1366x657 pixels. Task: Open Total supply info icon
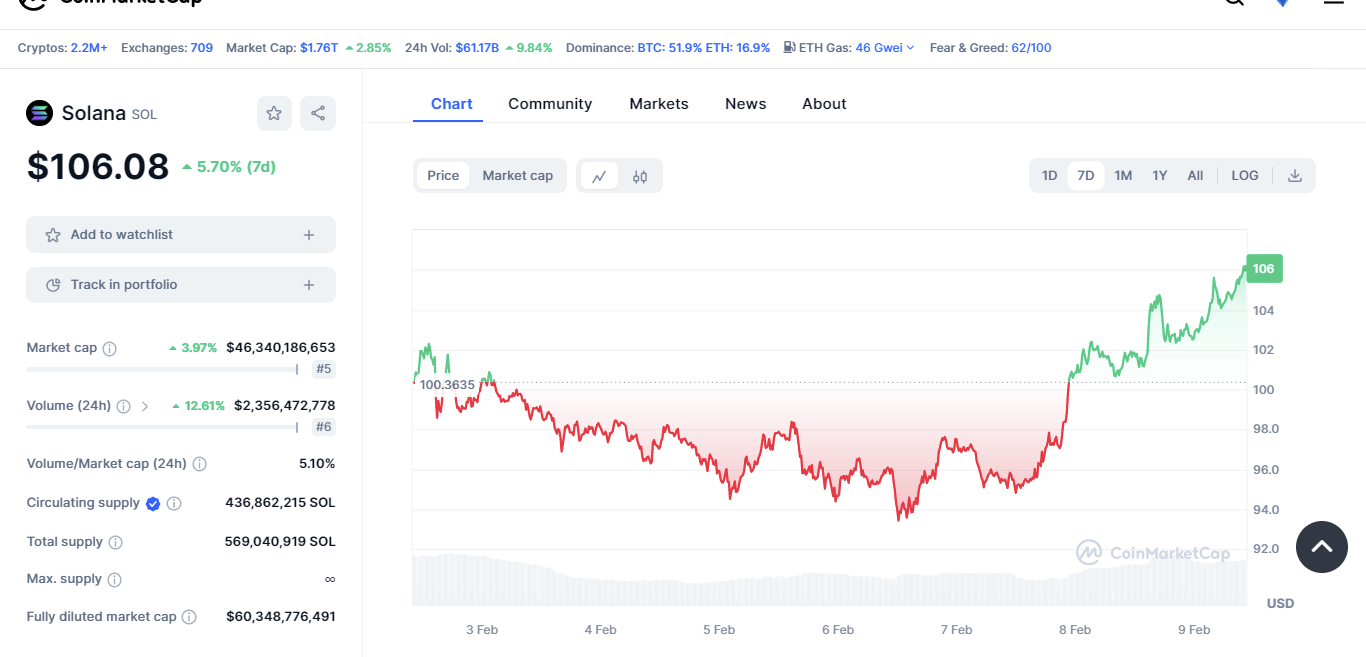[x=115, y=542]
